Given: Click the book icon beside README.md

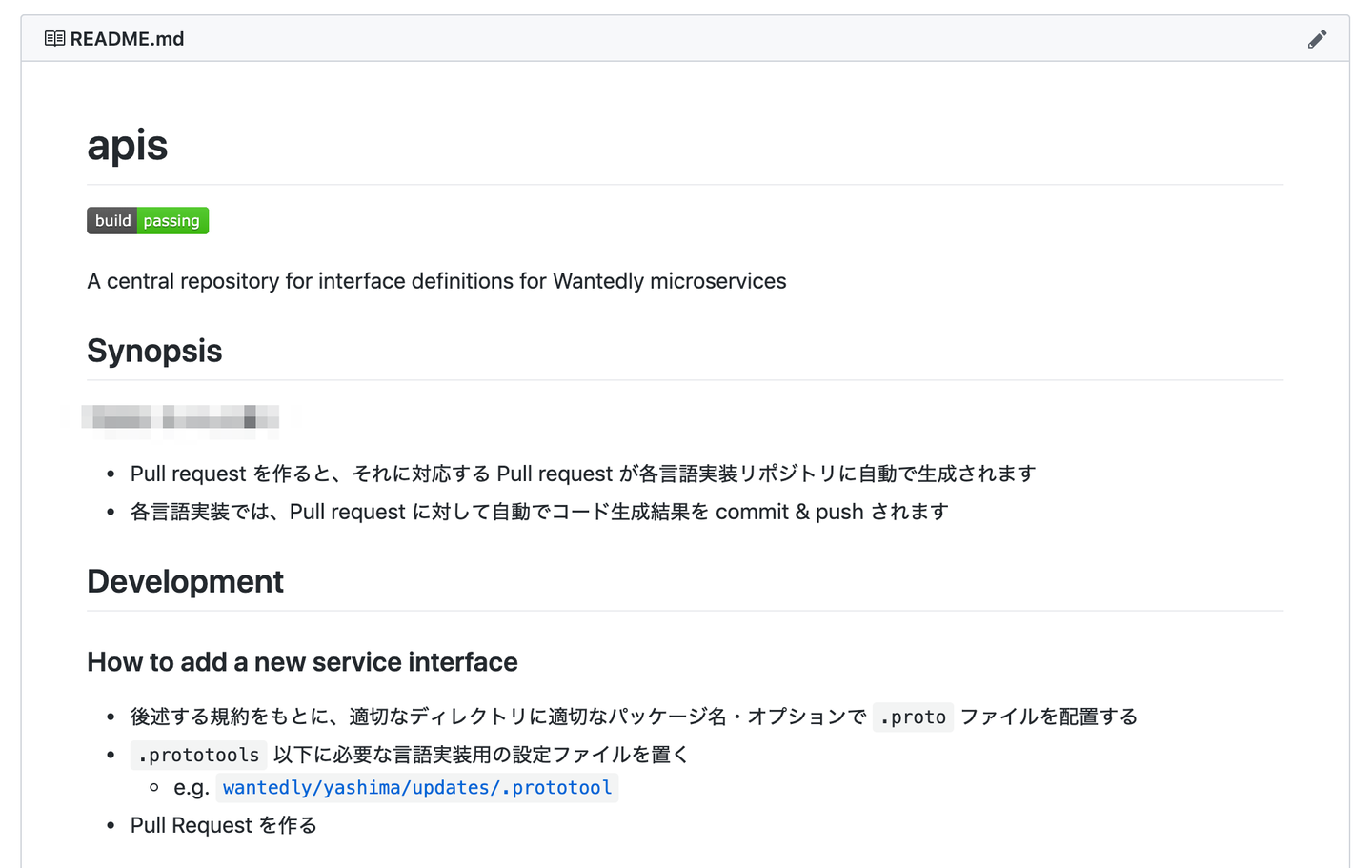Looking at the screenshot, I should coord(54,39).
